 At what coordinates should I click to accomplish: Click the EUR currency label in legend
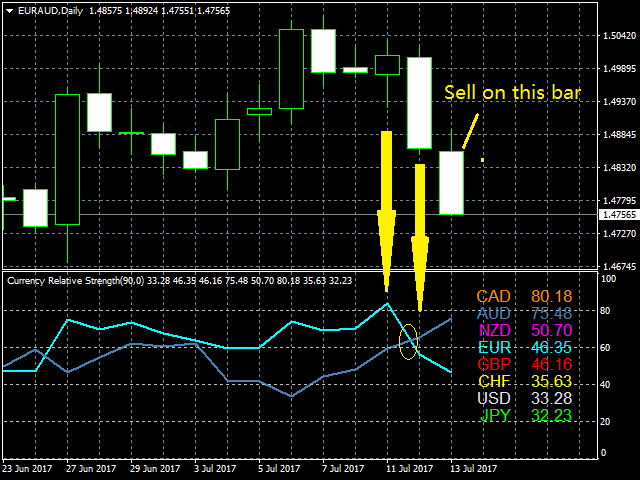494,347
